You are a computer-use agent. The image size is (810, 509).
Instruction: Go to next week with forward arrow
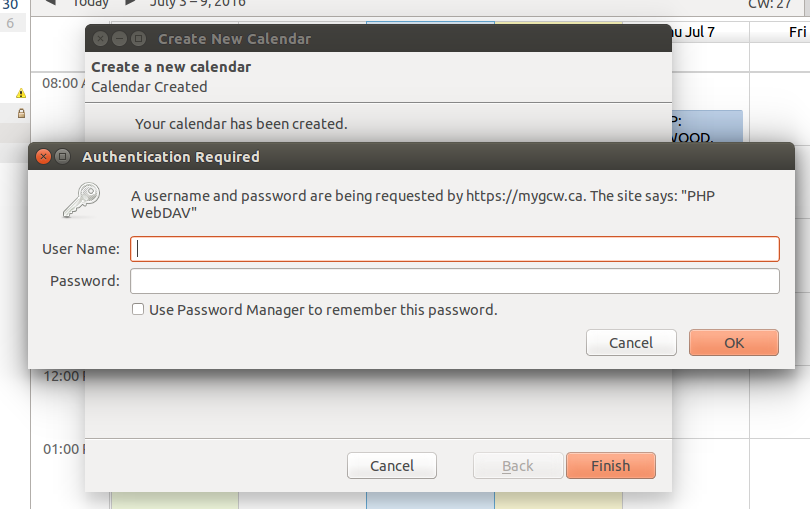(131, 3)
